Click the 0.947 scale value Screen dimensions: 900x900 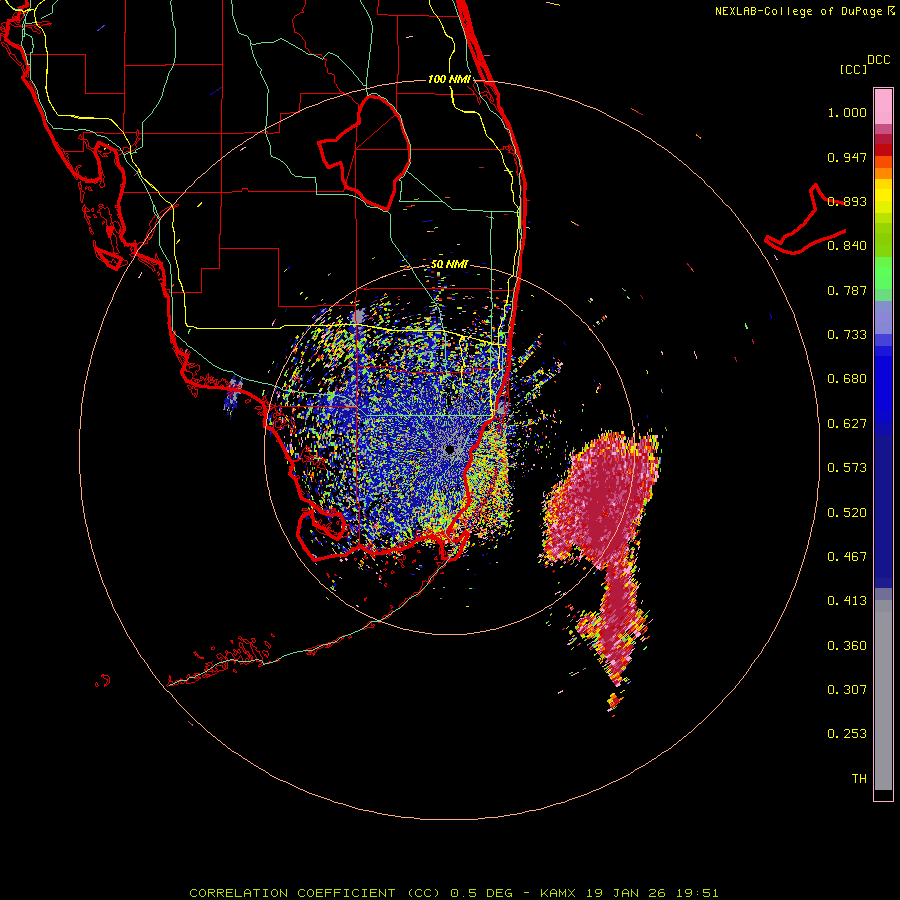point(847,158)
